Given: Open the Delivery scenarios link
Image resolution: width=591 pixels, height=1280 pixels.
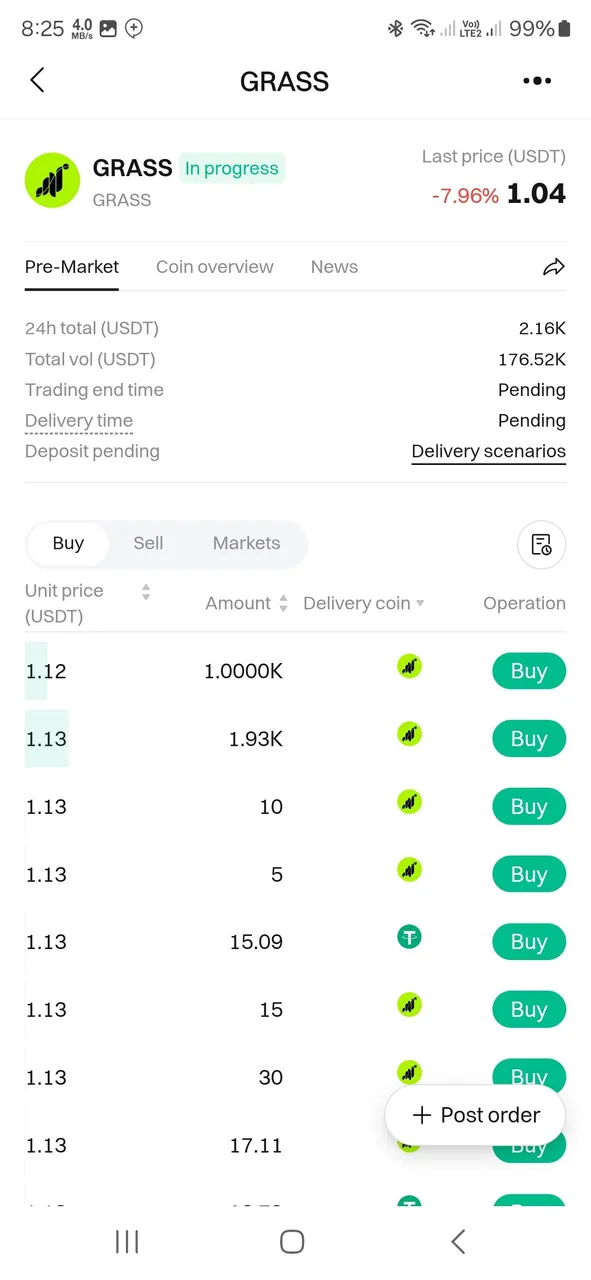Looking at the screenshot, I should point(489,452).
